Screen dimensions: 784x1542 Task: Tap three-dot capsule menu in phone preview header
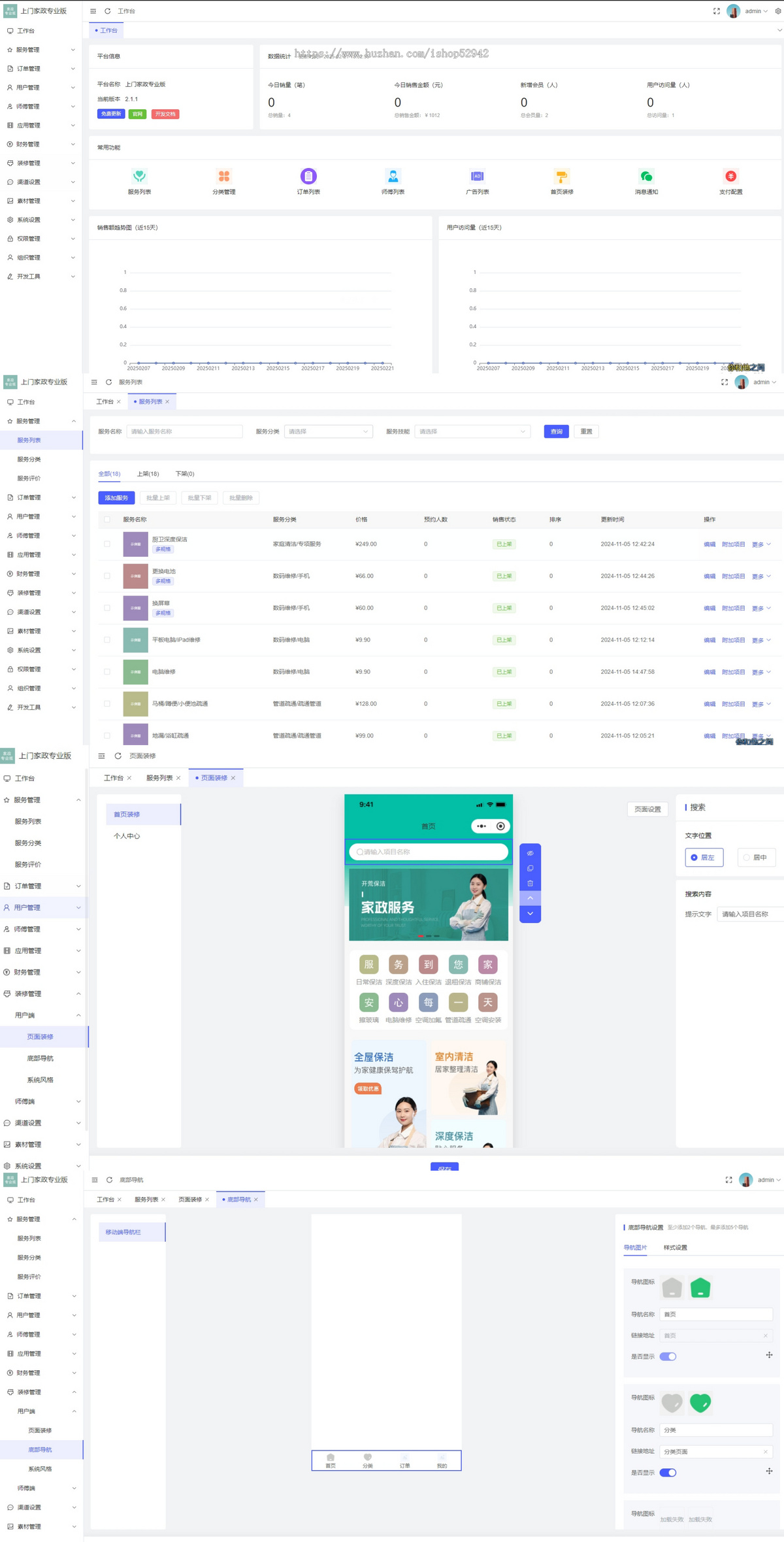(482, 826)
